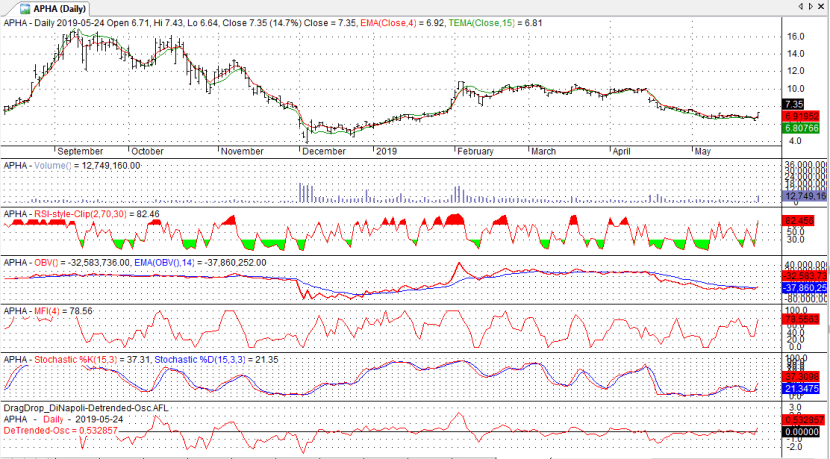This screenshot has height=459, width=830.
Task: Click the blue 21.3475 Stochastic %D tag
Action: (801, 389)
